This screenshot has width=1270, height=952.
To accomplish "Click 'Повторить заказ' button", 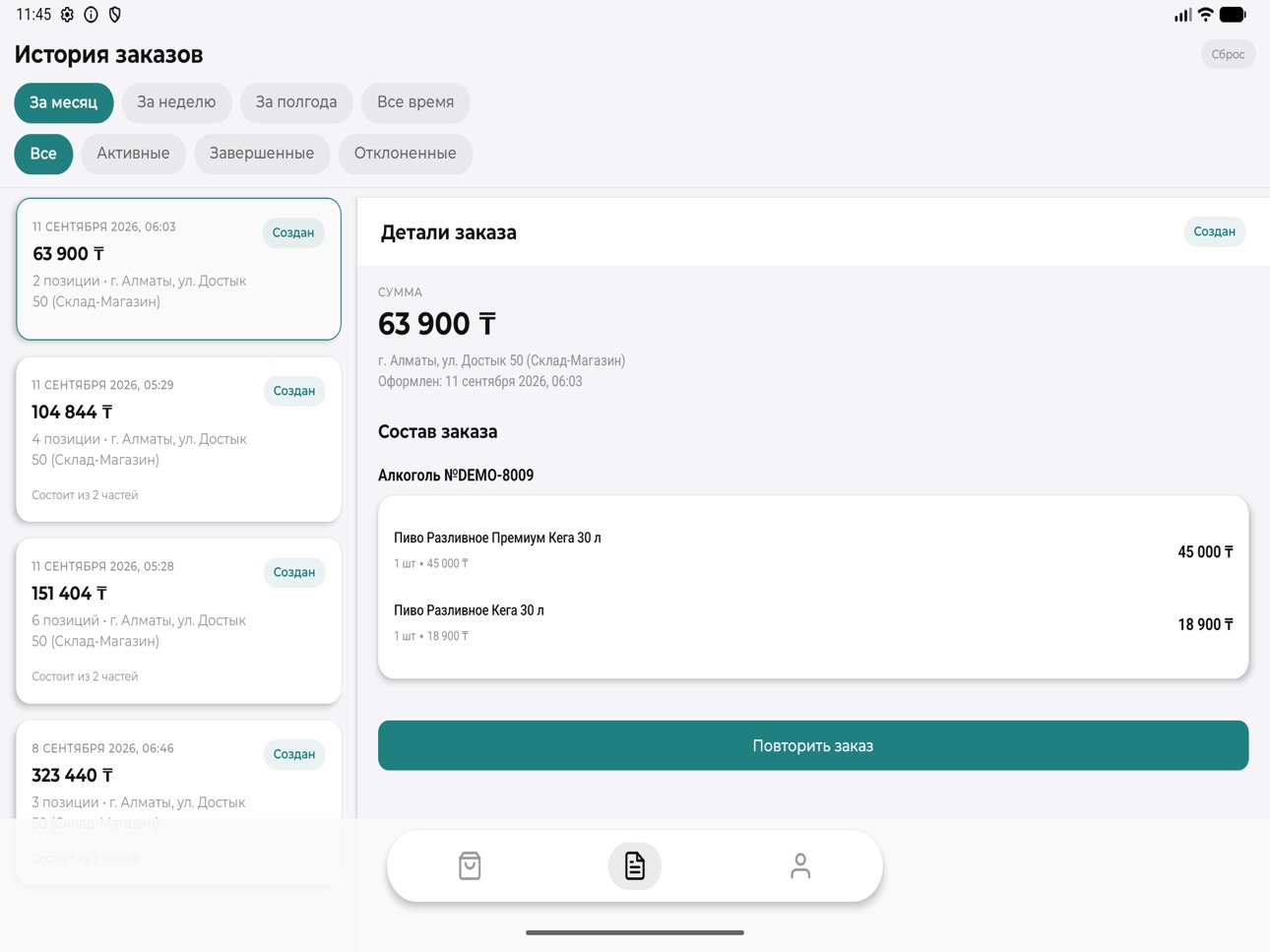I will tap(813, 745).
